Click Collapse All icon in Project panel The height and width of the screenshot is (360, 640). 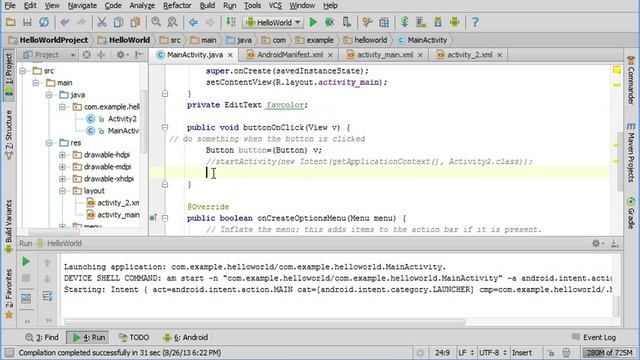(x=101, y=55)
